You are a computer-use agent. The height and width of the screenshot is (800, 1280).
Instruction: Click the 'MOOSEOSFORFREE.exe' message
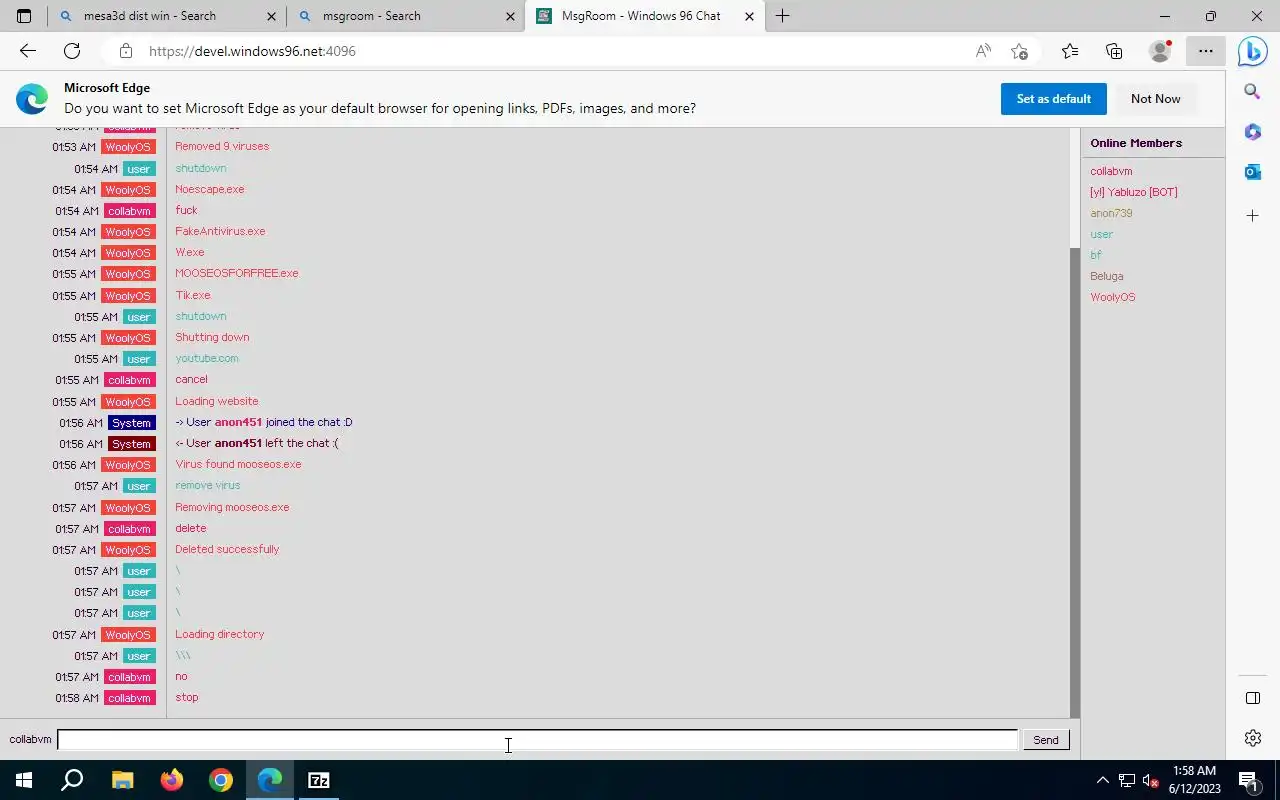[237, 273]
